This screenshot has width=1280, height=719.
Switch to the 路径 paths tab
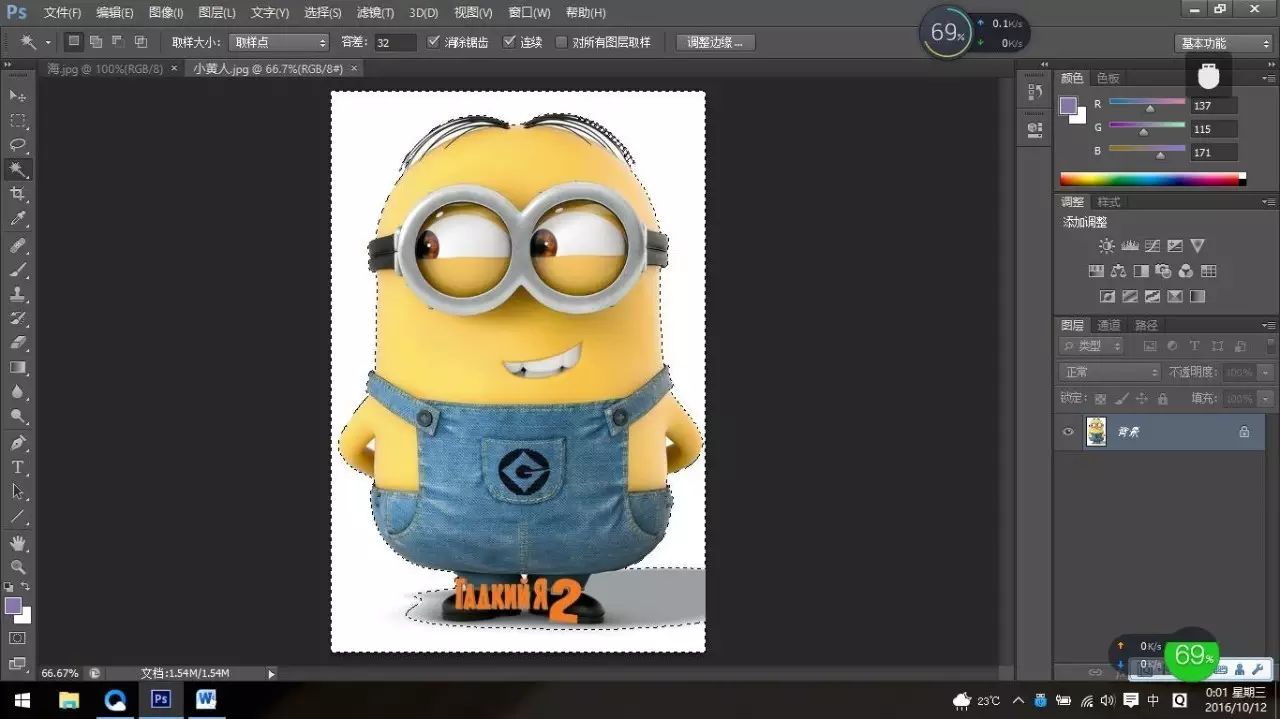(1146, 325)
